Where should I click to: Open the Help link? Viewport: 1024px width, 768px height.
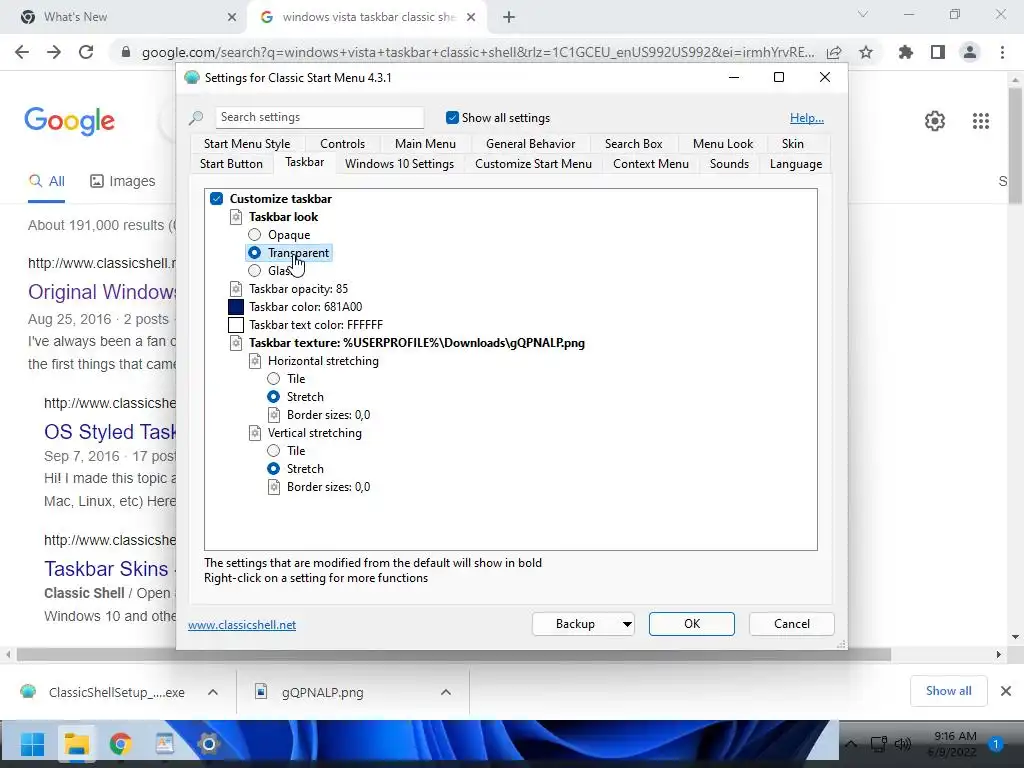coord(807,118)
